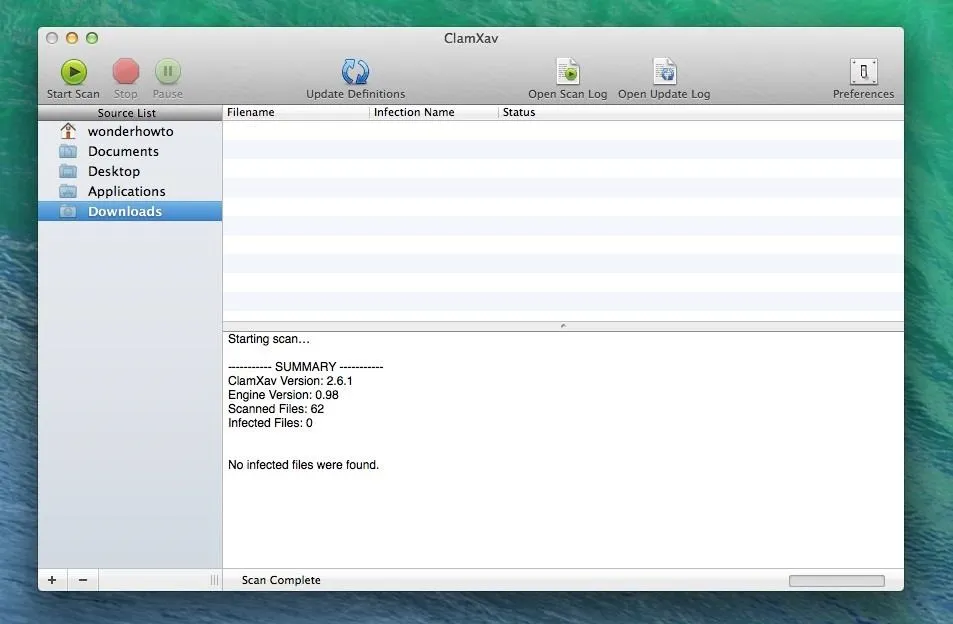Click the red Stop scan icon
The height and width of the screenshot is (624, 953).
tap(126, 72)
